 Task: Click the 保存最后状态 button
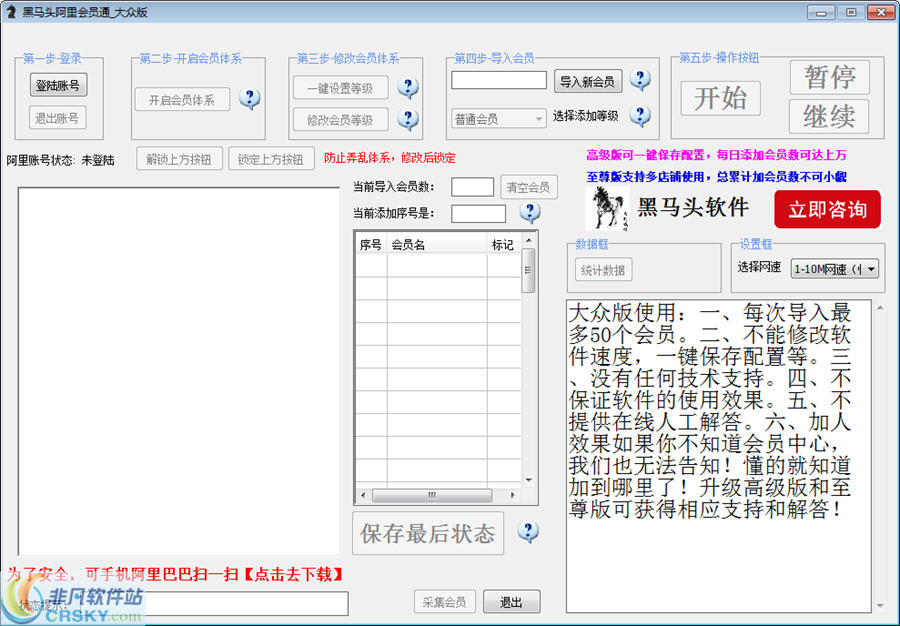[x=428, y=534]
